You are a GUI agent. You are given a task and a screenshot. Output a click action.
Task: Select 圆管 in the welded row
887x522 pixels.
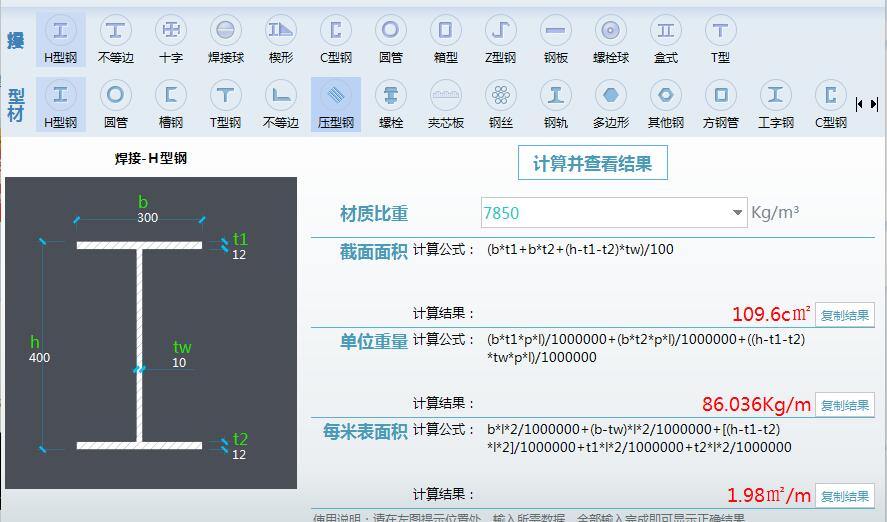coord(390,40)
